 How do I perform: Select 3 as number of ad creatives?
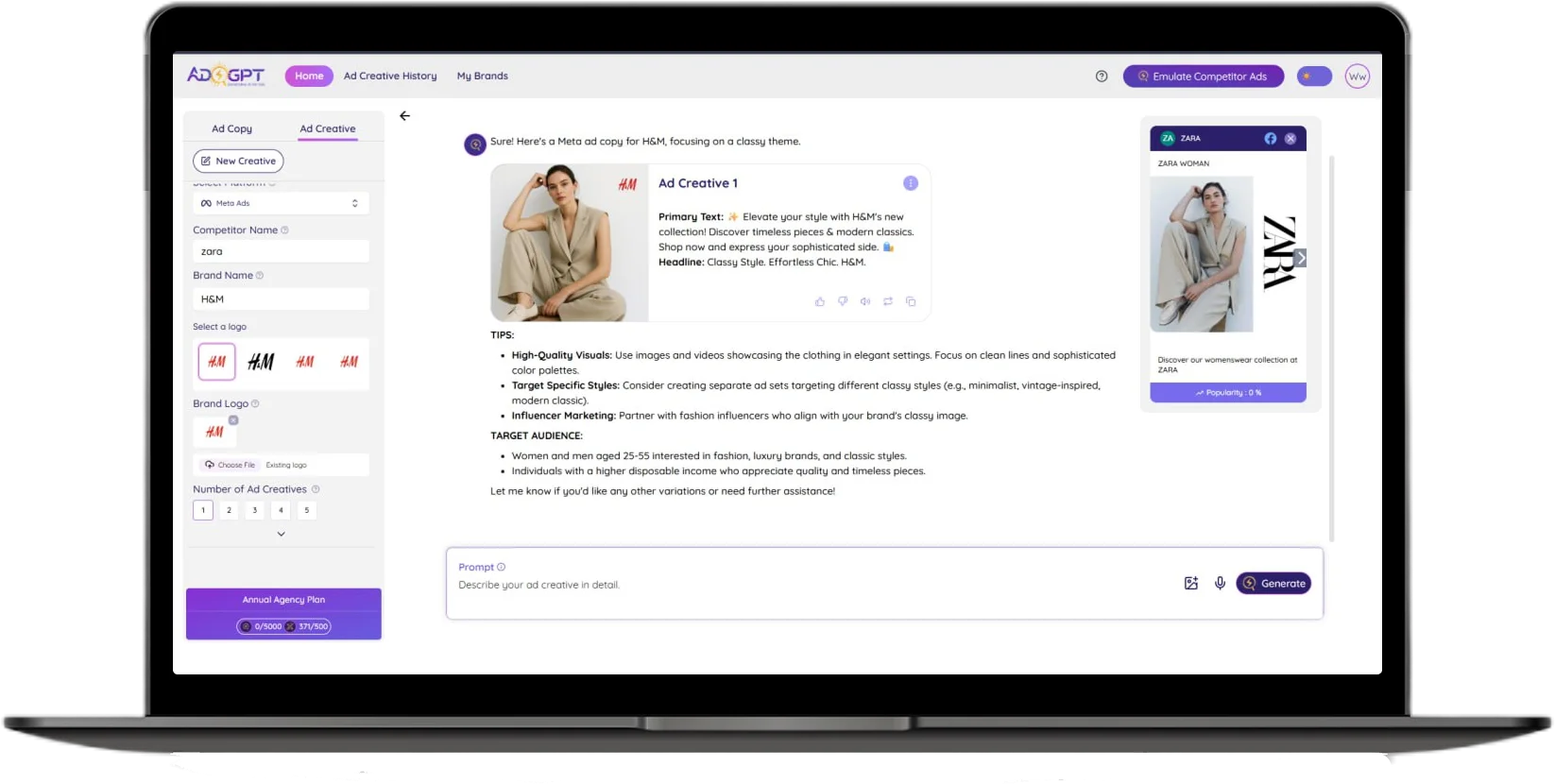click(254, 510)
